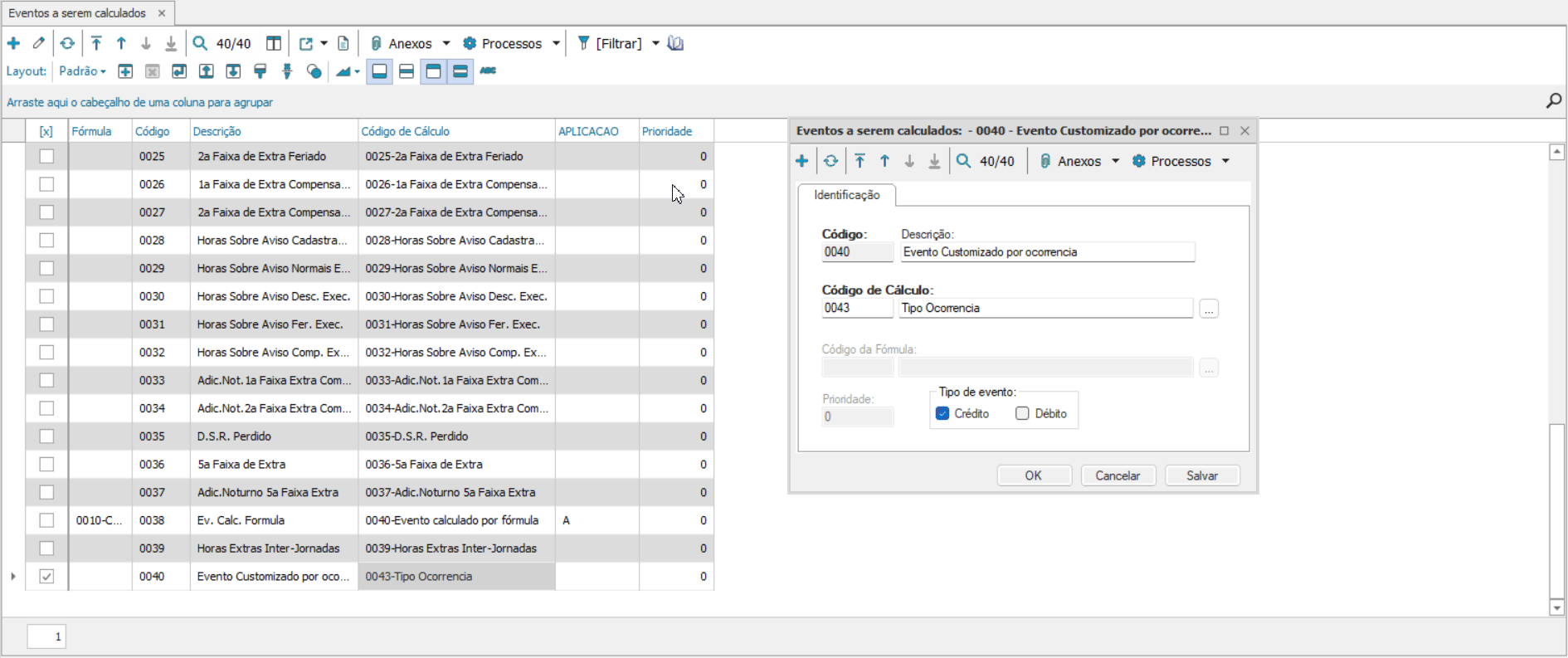
Task: Click the Código de Cálculo 0043 input field
Action: click(857, 308)
